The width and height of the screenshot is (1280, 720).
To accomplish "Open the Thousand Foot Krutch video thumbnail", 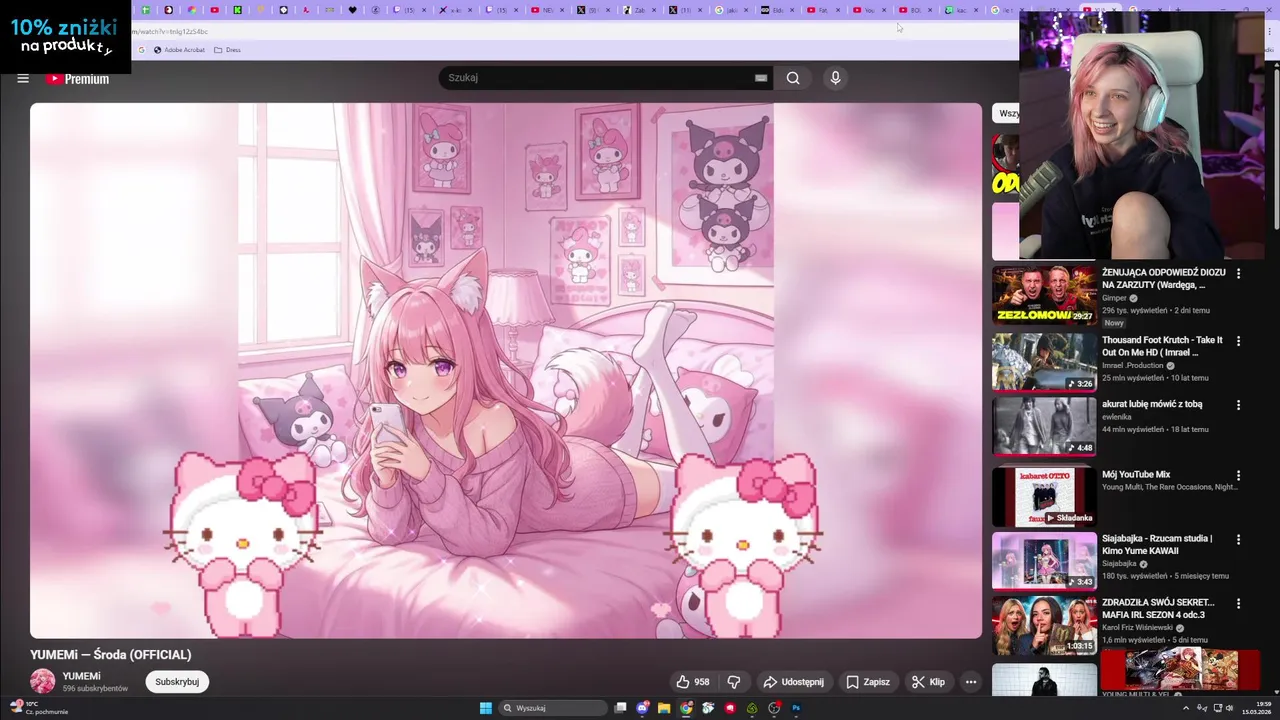I will (1044, 362).
